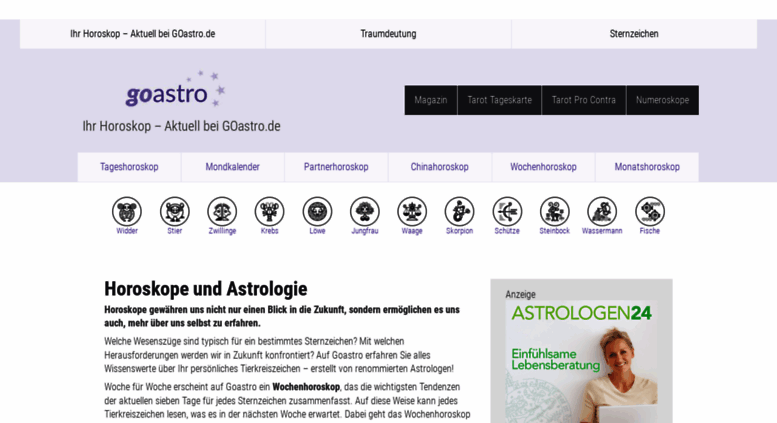Open the Schütze zodiac icon
Image resolution: width=777 pixels, height=423 pixels.
pos(507,212)
